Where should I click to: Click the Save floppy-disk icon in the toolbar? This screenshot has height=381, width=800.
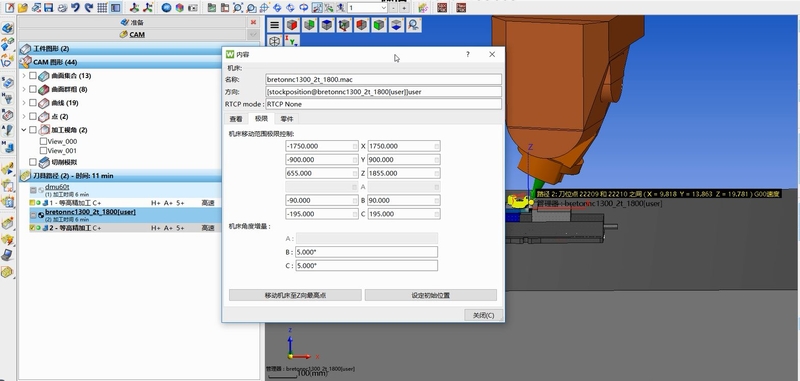coord(49,8)
